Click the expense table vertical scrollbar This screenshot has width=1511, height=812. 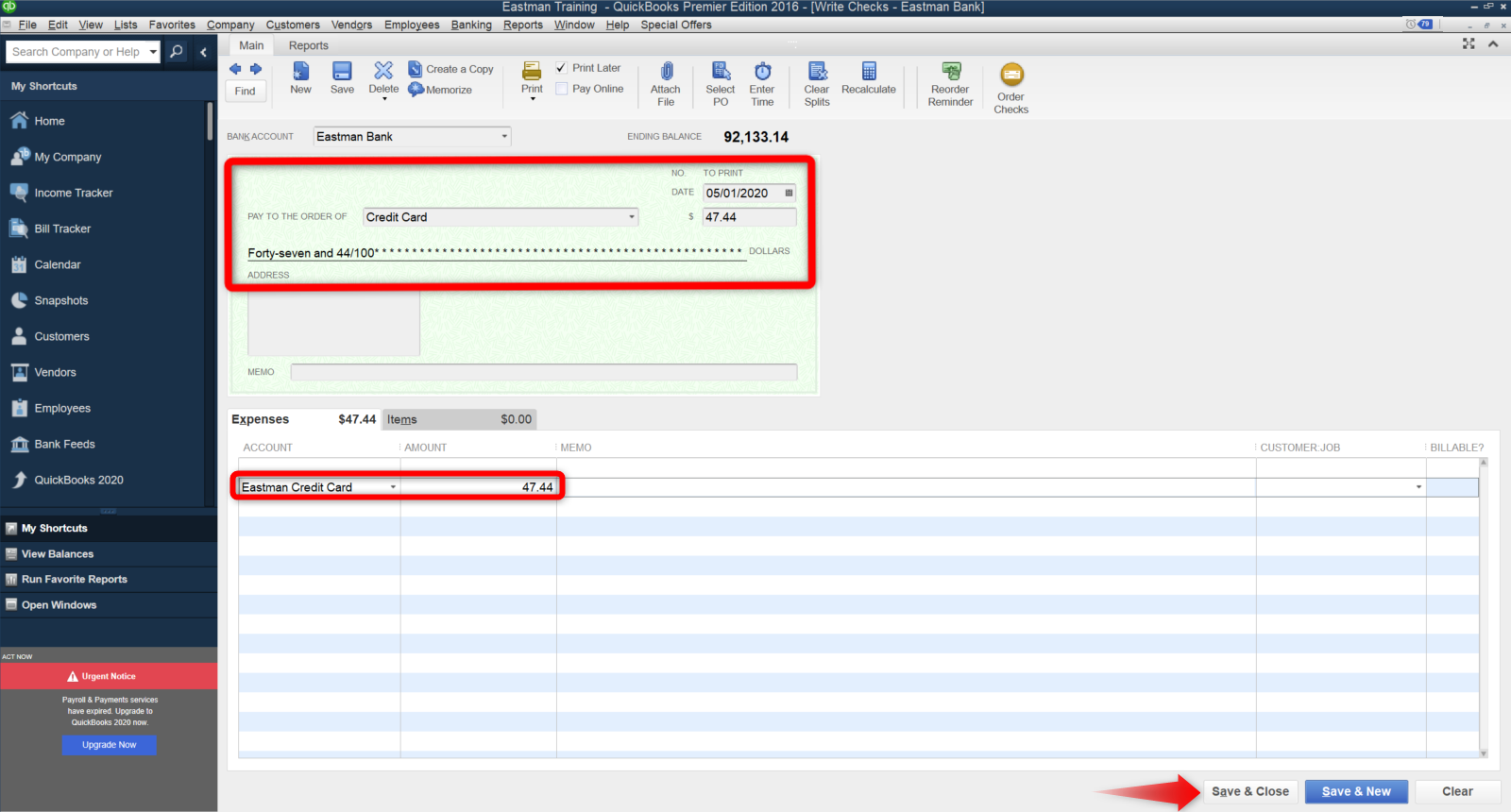coord(1484,607)
